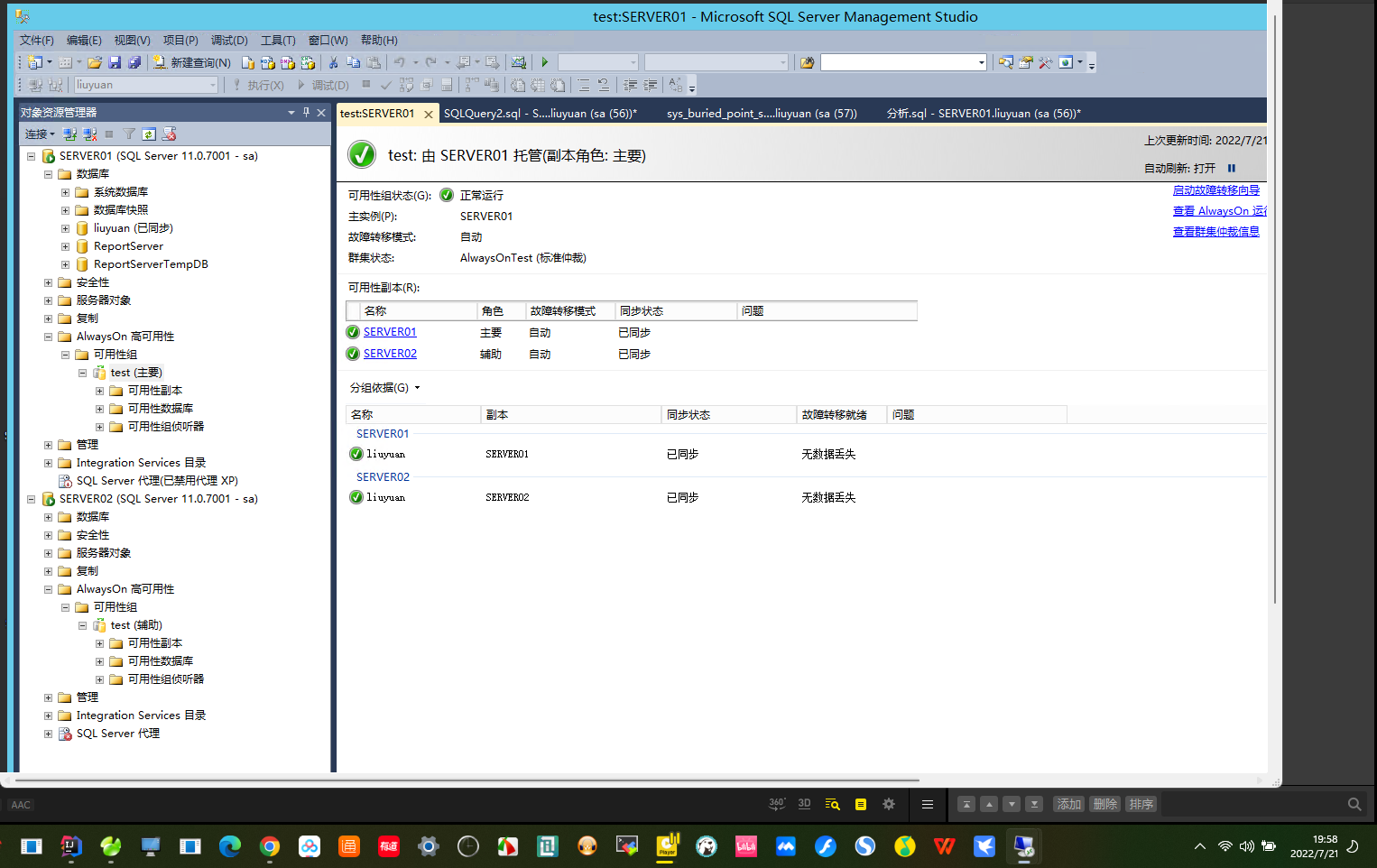
Task: Click the Save All icon
Action: tap(134, 62)
